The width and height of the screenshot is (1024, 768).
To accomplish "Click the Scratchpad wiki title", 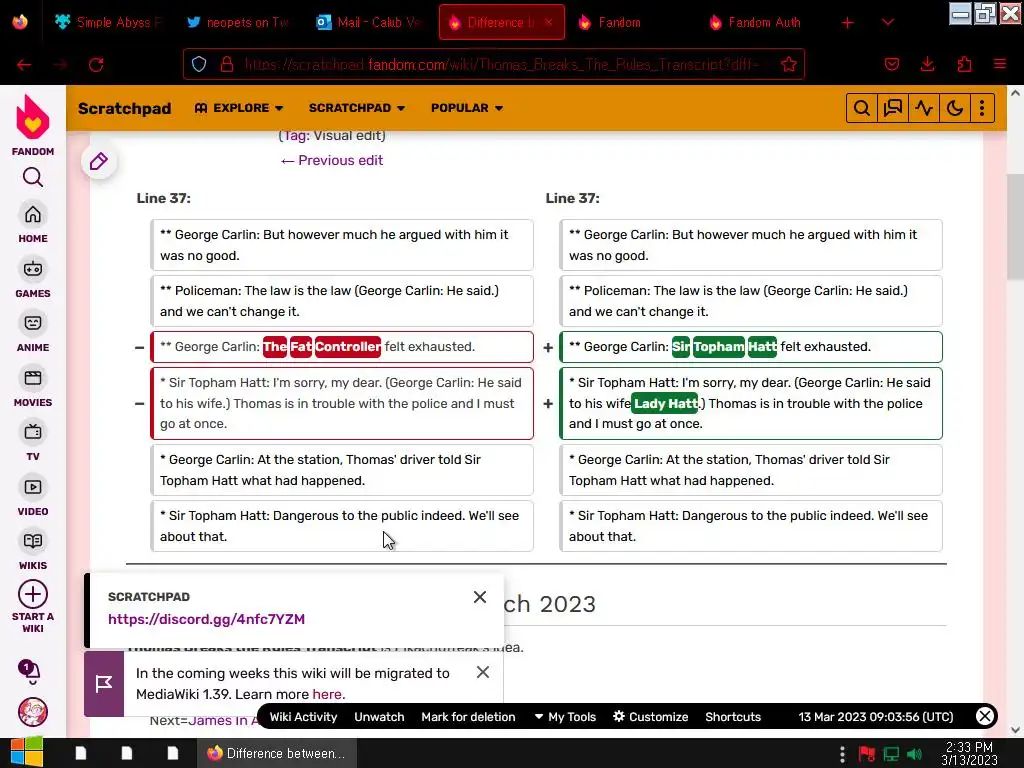I will pos(125,108).
